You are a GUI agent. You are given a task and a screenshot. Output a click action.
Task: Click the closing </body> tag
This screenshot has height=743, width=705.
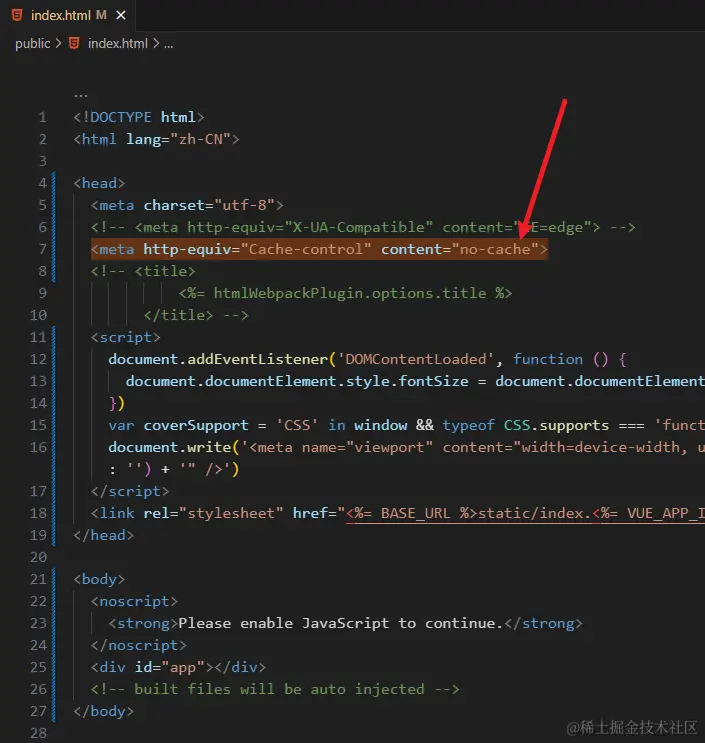104,712
